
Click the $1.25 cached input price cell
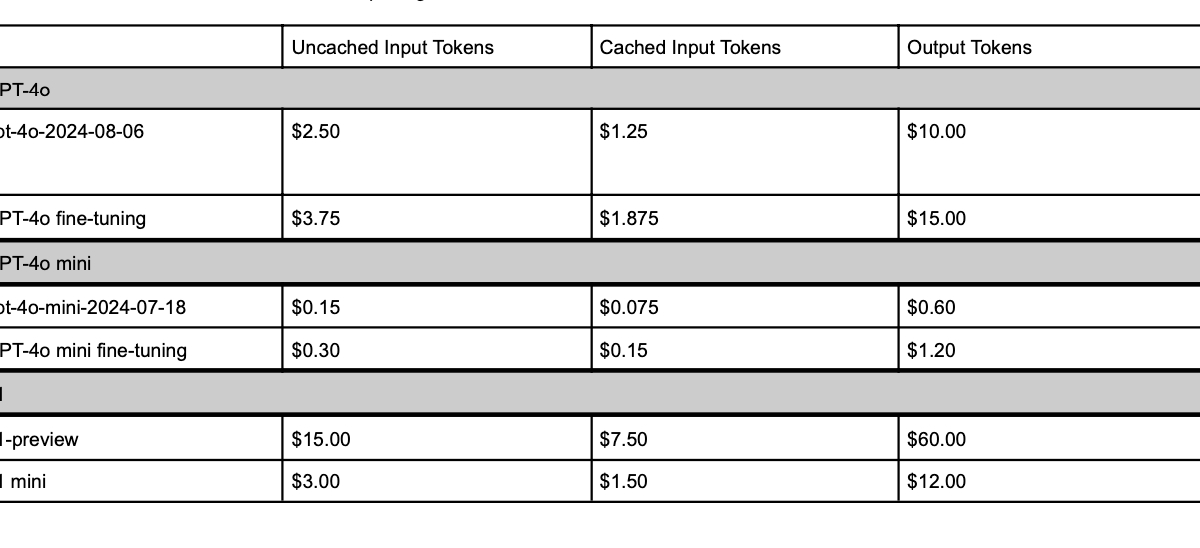(623, 131)
